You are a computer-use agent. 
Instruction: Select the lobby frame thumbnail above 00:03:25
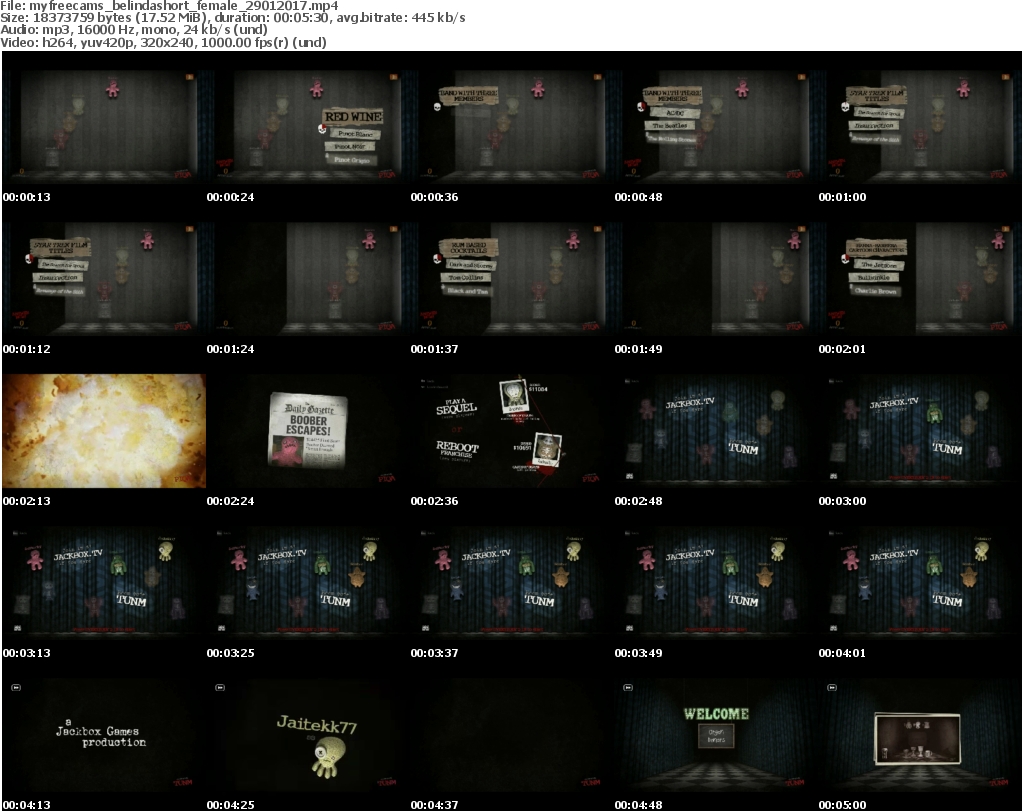(308, 583)
